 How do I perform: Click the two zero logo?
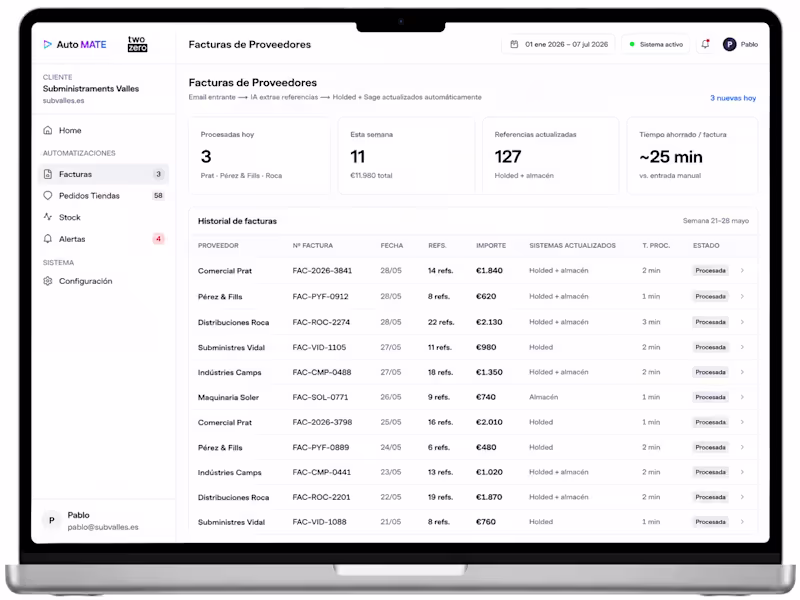click(x=137, y=44)
